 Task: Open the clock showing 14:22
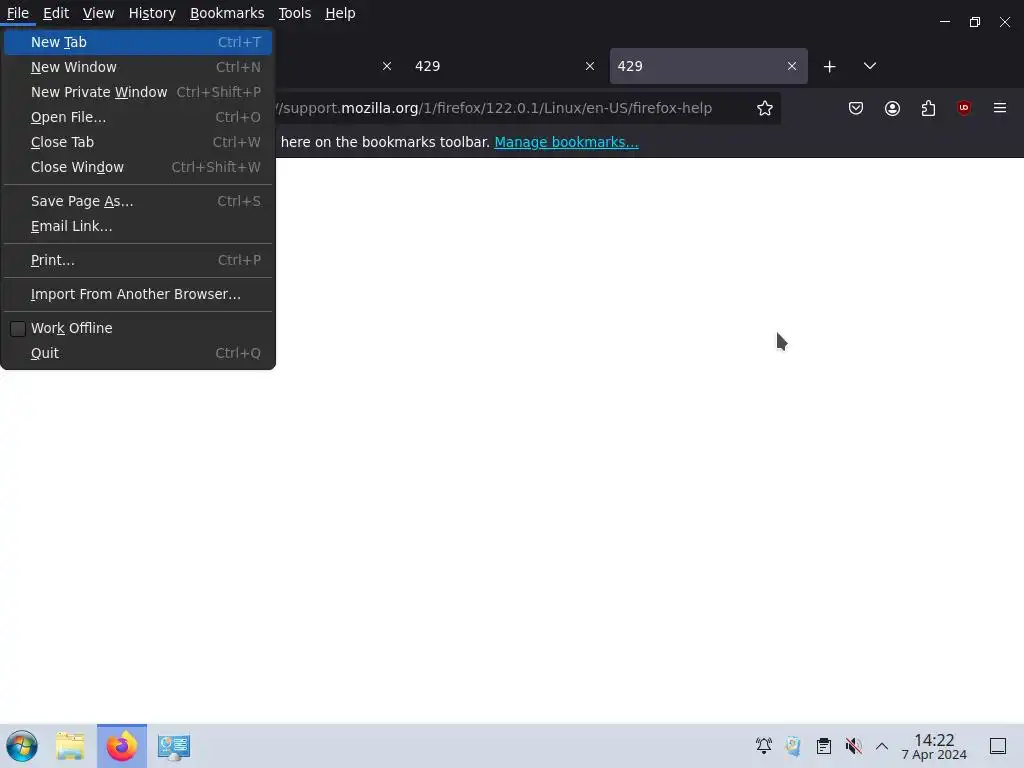(934, 746)
